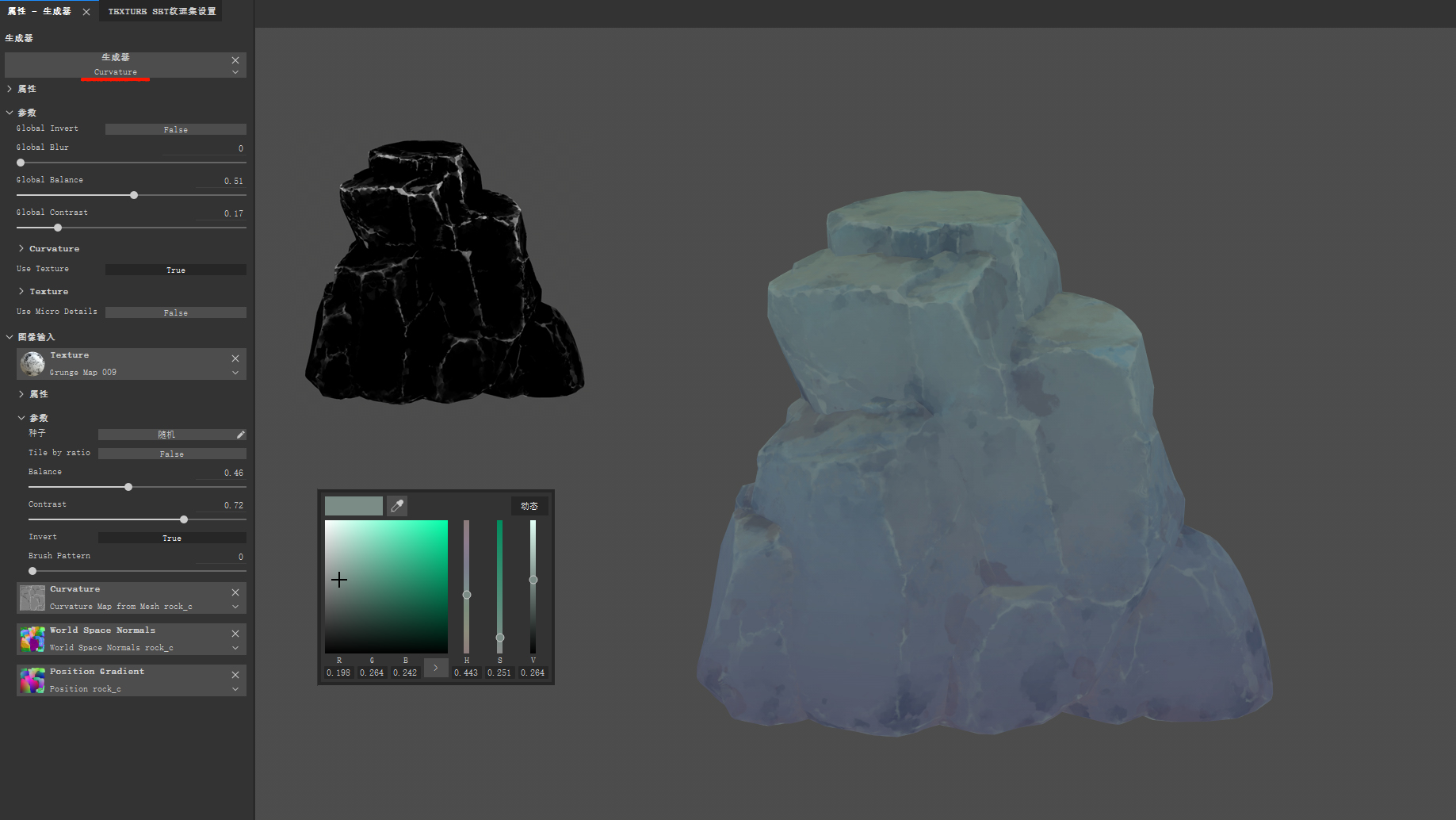Toggle Global Invert value
This screenshot has width=1456, height=820.
(176, 129)
